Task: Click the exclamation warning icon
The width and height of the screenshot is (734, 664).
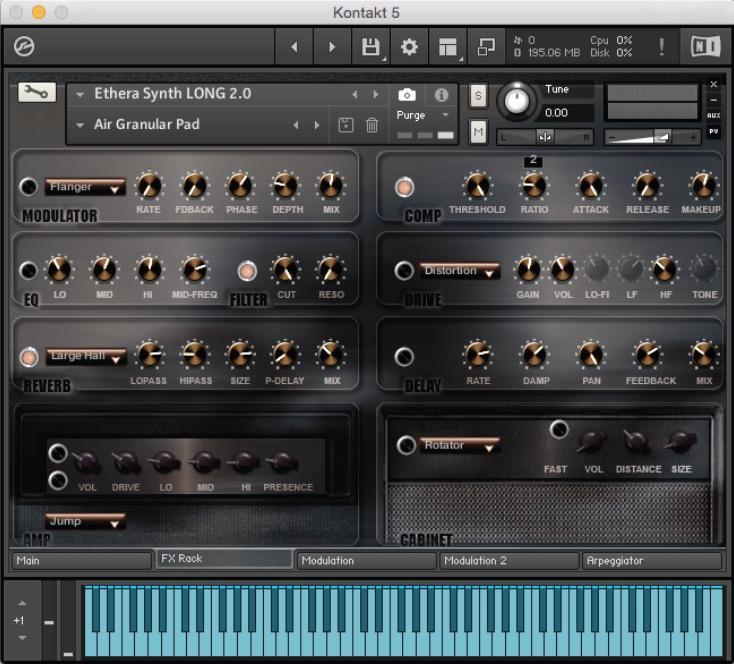Action: coord(661,47)
